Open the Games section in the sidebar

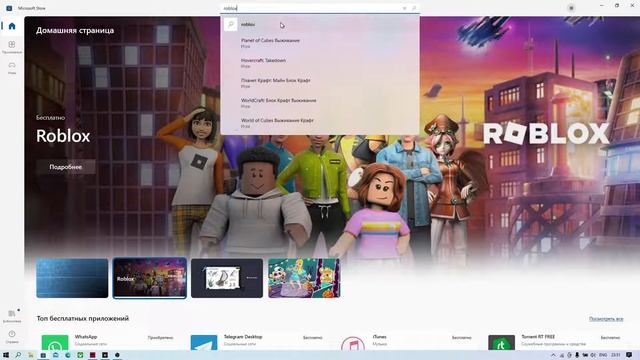click(x=12, y=67)
